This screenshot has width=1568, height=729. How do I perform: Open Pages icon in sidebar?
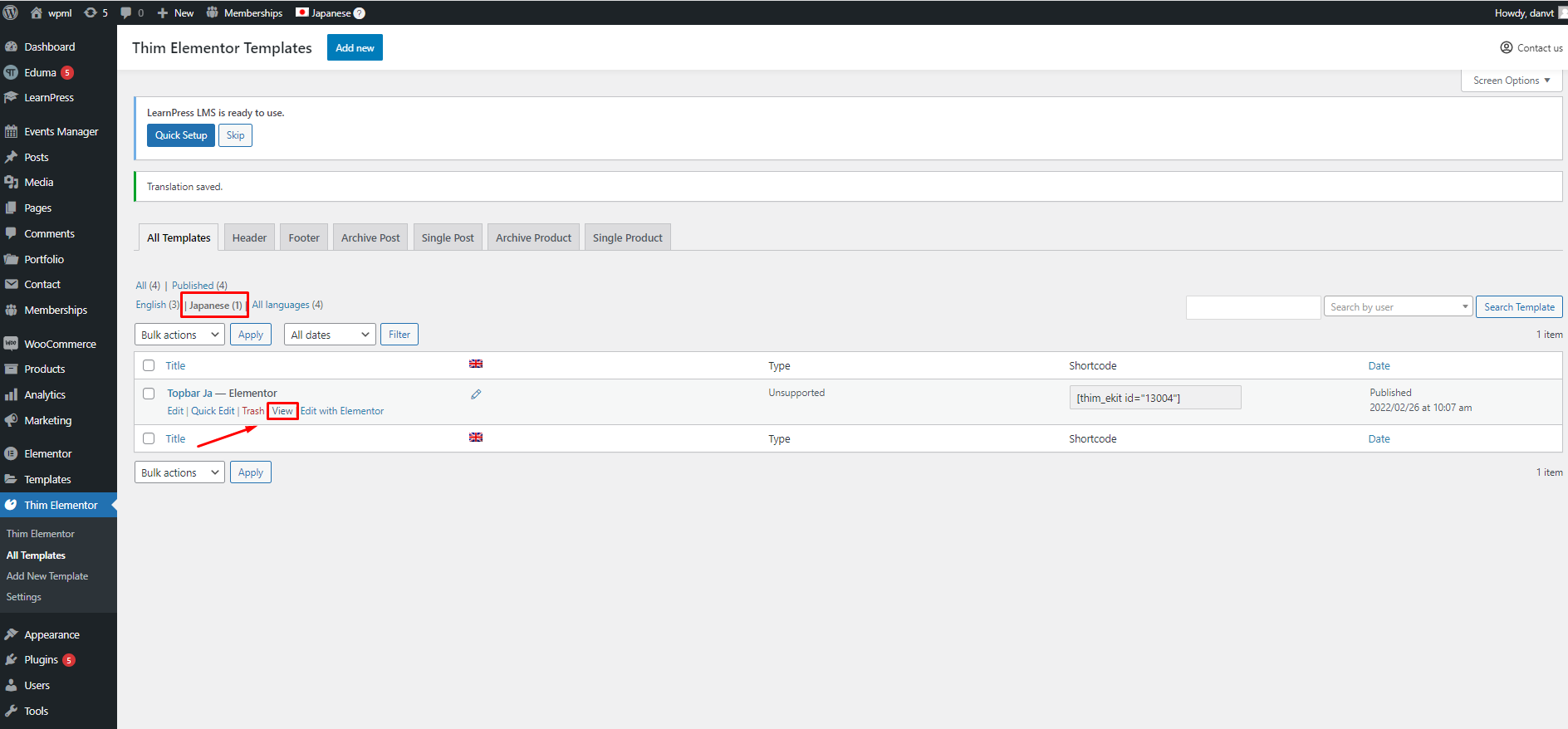point(11,208)
